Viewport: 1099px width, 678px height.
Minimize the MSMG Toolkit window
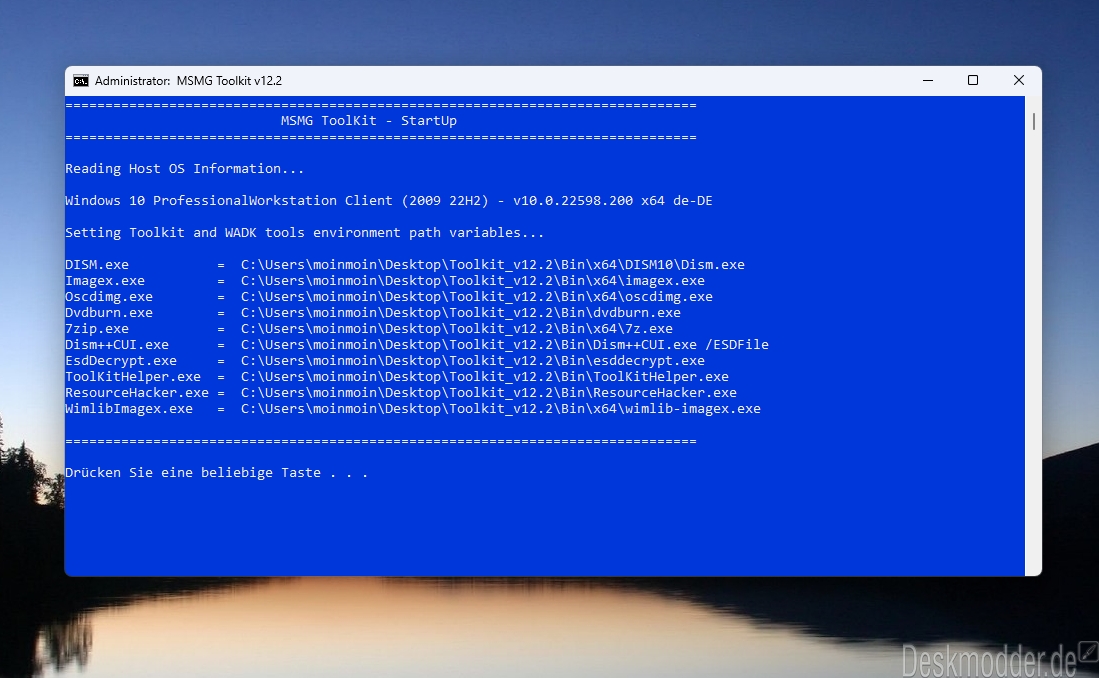[928, 81]
